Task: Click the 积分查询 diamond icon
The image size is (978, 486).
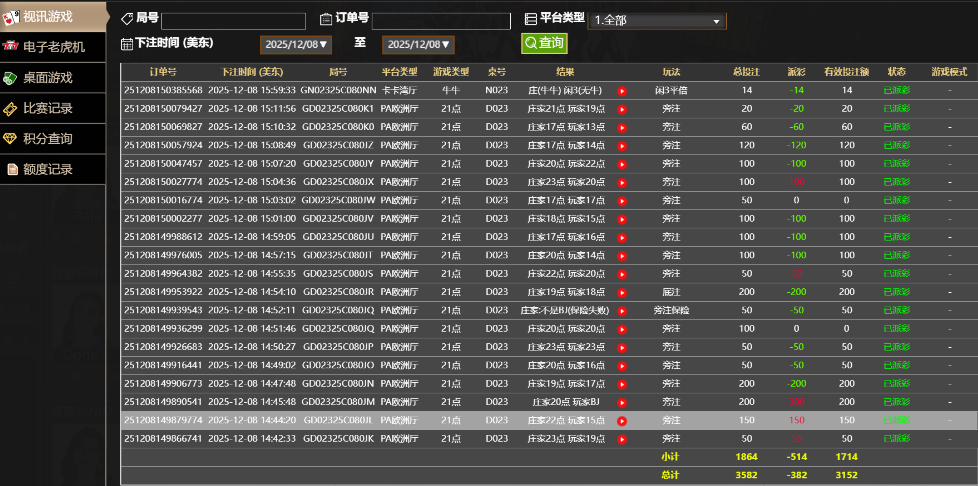Action: pos(11,139)
